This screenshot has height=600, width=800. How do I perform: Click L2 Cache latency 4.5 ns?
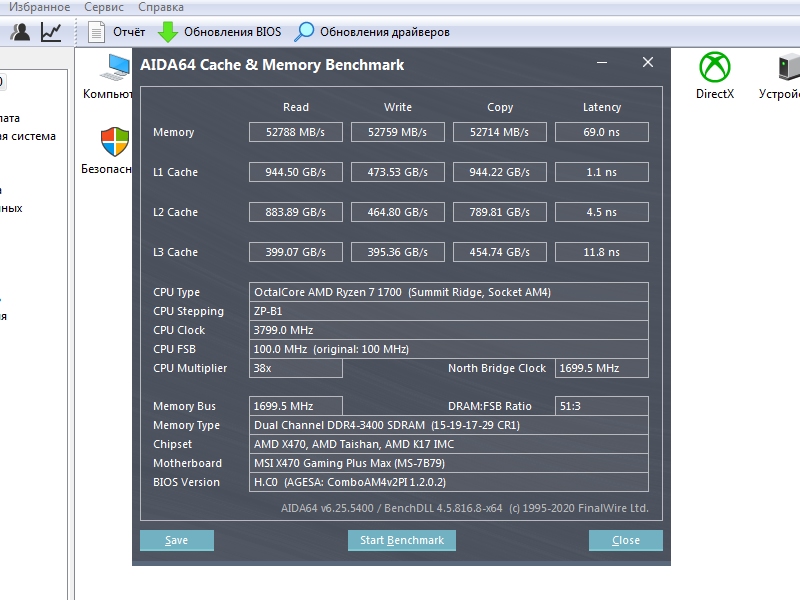click(602, 212)
